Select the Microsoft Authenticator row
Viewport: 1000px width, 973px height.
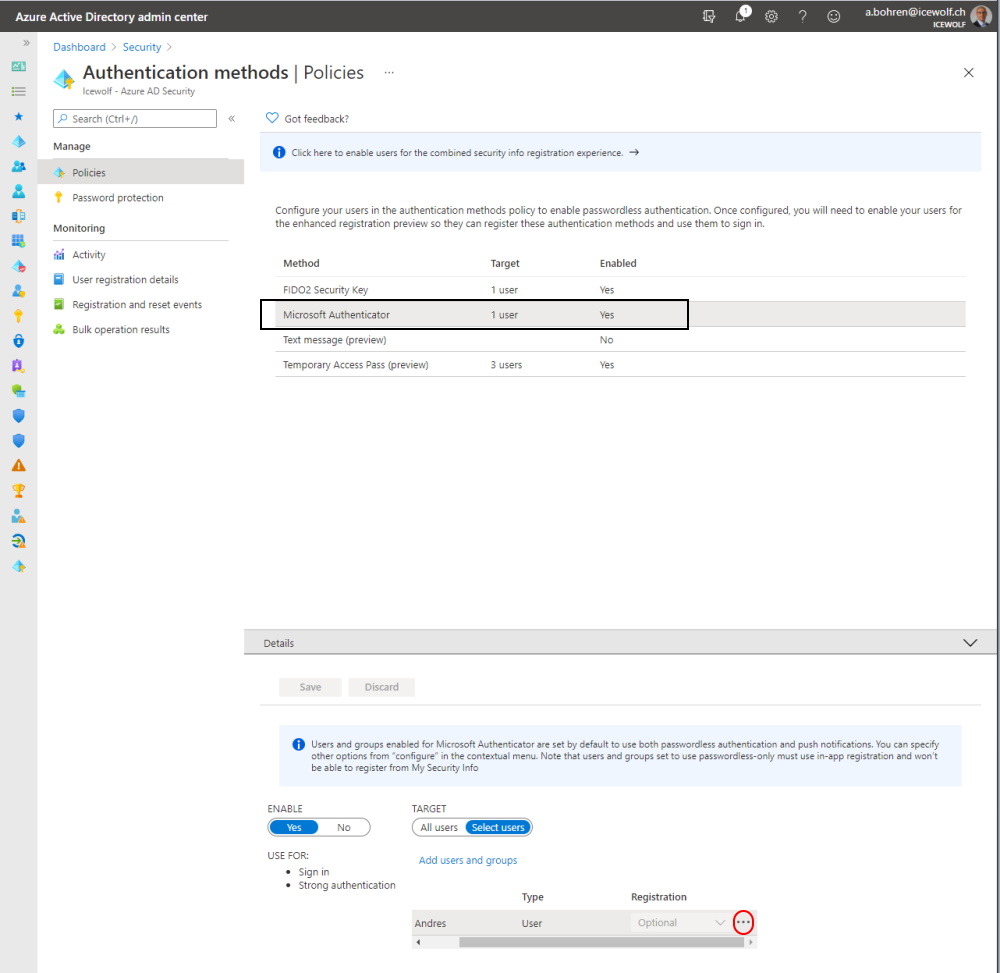coord(620,314)
